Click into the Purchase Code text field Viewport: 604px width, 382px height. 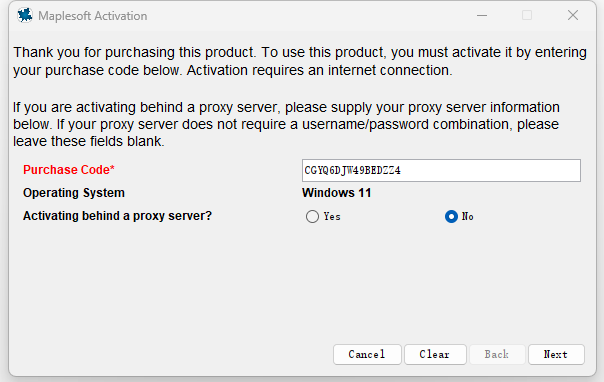coord(441,170)
